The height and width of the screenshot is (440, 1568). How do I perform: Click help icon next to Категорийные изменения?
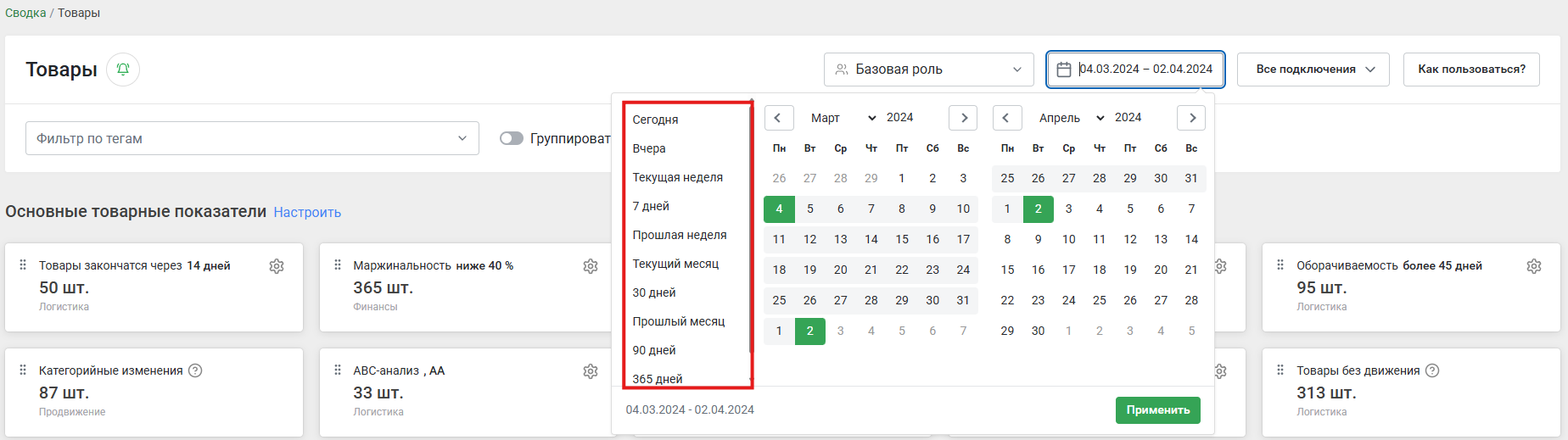point(195,370)
